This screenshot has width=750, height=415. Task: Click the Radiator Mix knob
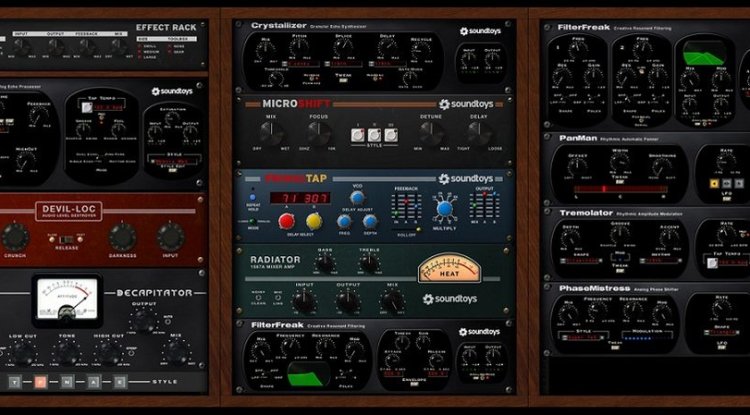click(392, 302)
